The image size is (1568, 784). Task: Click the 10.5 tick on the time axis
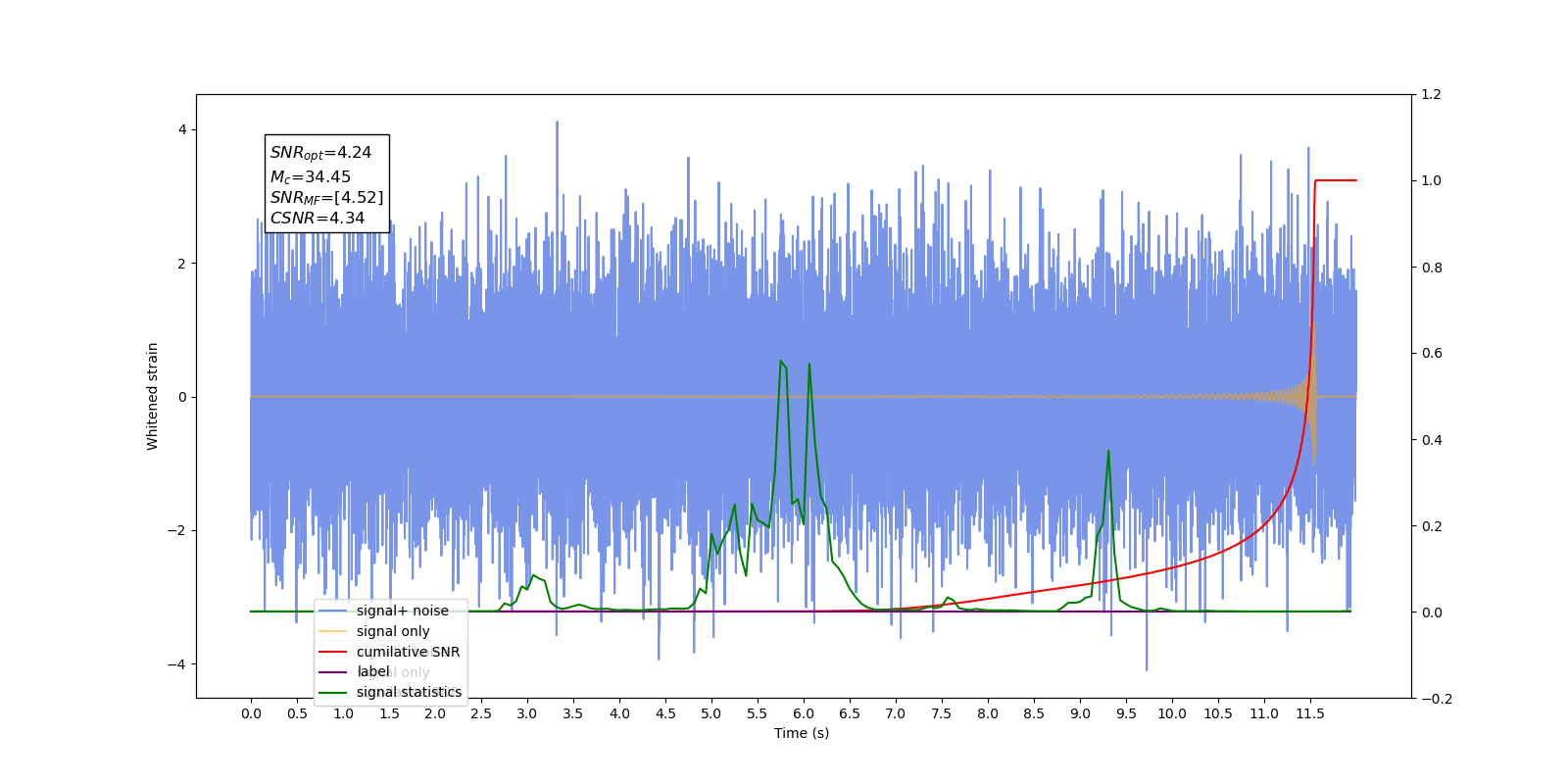[1218, 713]
